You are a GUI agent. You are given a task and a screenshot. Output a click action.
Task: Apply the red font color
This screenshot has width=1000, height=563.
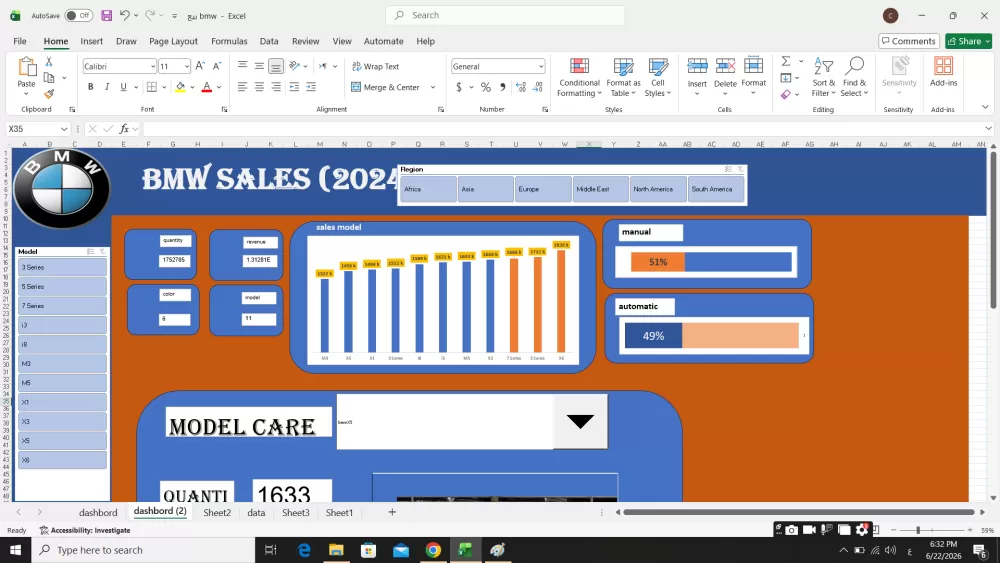click(207, 87)
